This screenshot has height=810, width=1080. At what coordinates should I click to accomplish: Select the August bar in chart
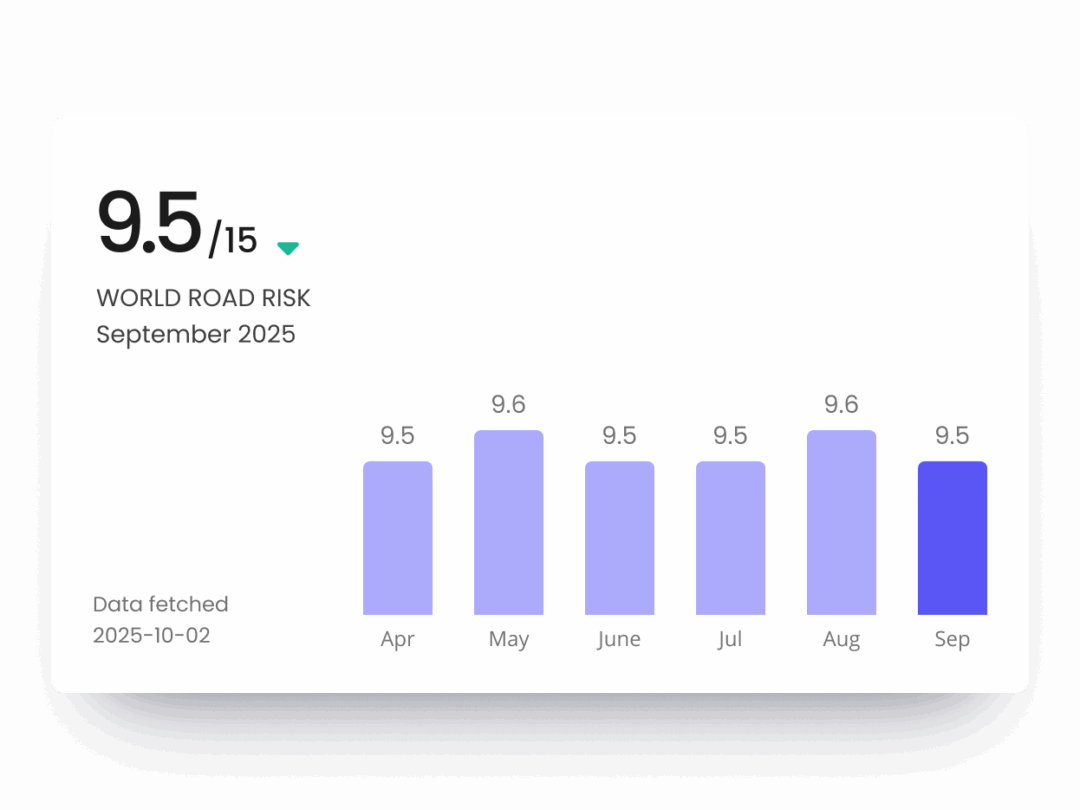tap(842, 522)
